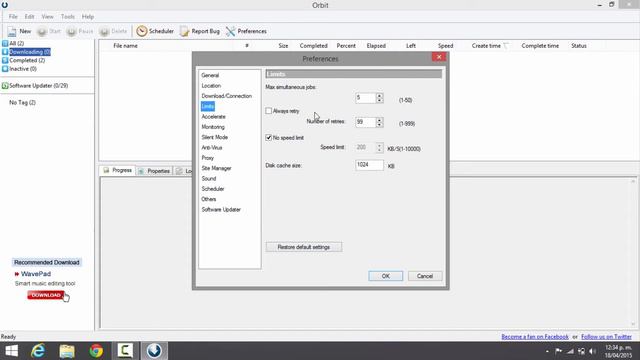Open Preferences from the toolbar
Viewport: 640px width, 360px height.
[x=246, y=31]
